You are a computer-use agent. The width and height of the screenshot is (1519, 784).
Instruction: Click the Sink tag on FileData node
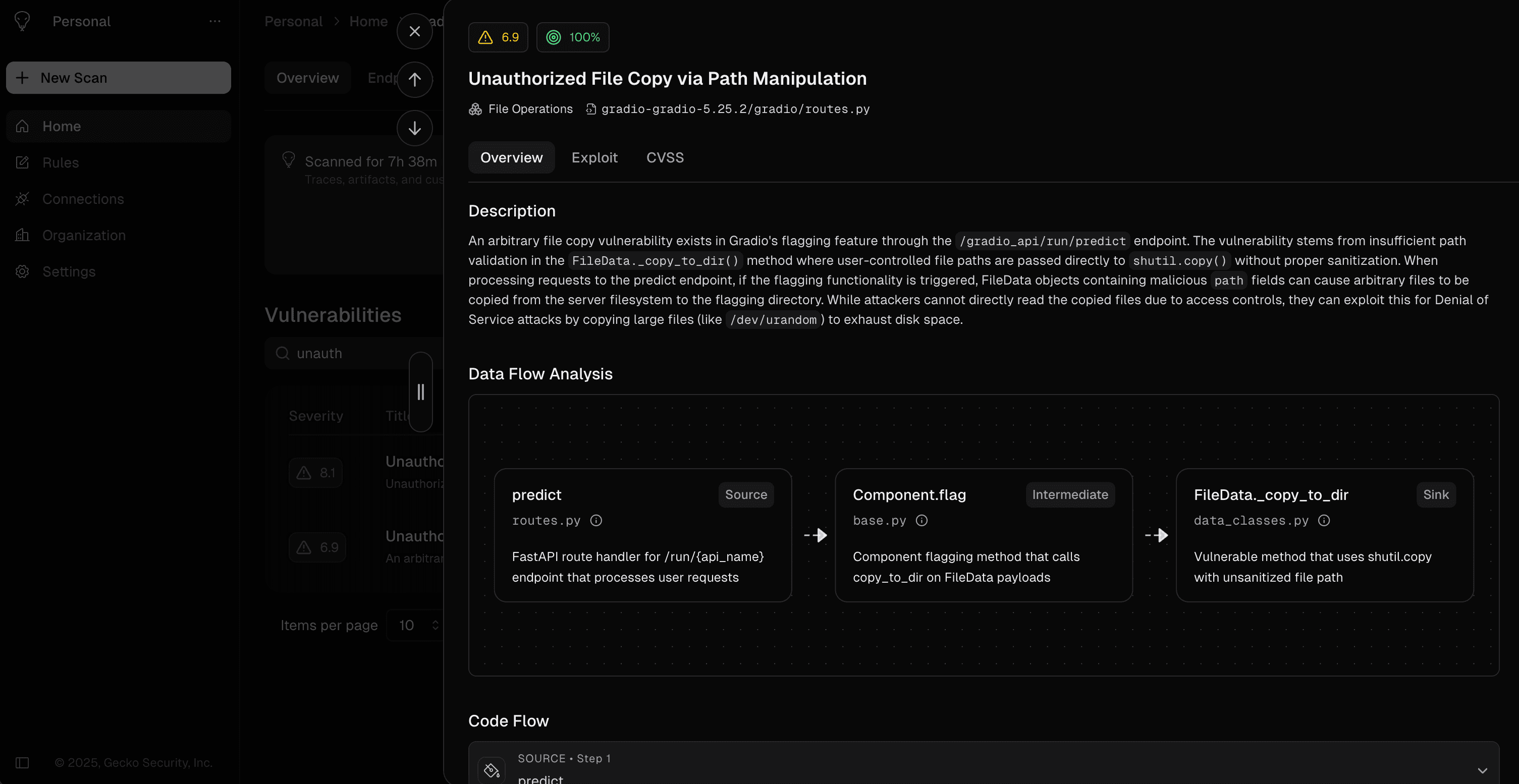pyautogui.click(x=1436, y=494)
